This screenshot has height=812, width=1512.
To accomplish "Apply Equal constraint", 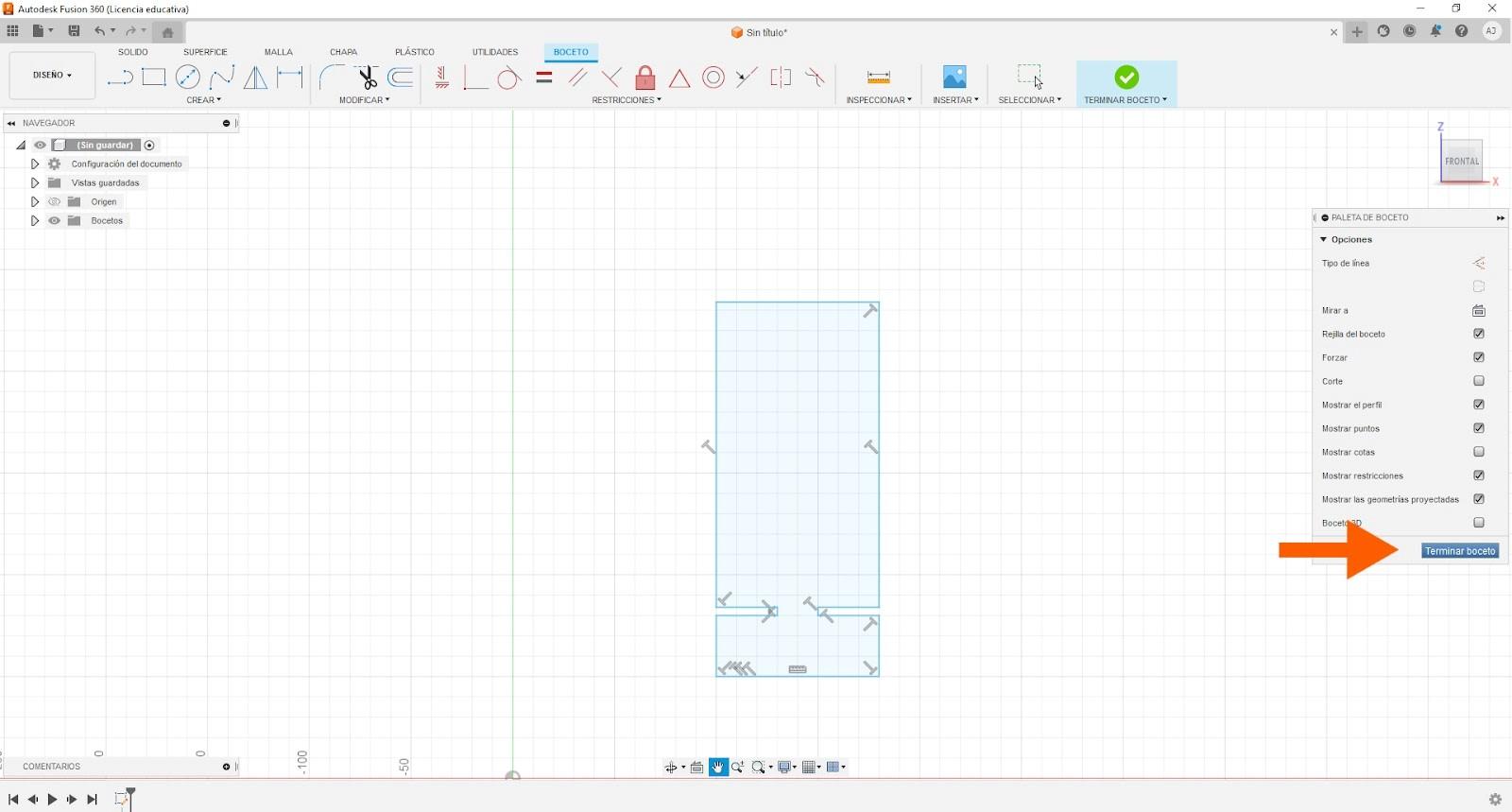I will [x=543, y=78].
